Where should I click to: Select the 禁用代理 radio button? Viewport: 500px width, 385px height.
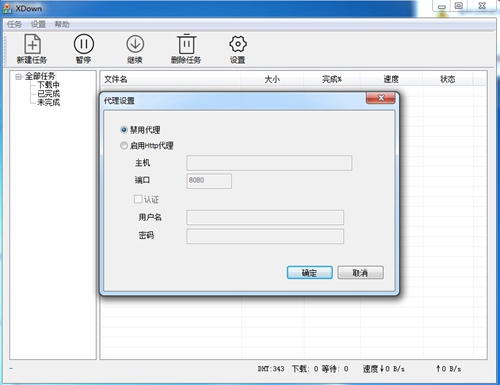click(124, 130)
